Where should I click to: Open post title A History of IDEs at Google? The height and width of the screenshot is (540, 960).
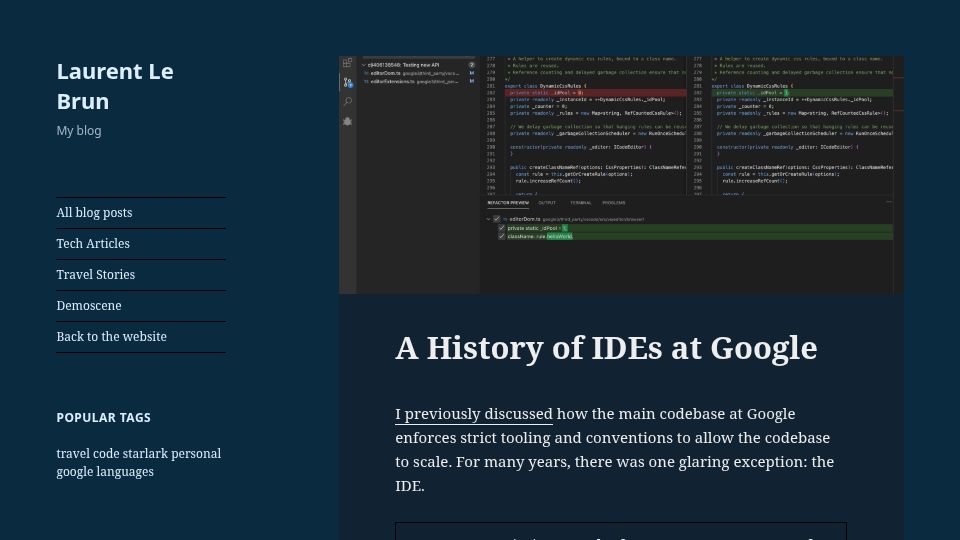point(606,348)
